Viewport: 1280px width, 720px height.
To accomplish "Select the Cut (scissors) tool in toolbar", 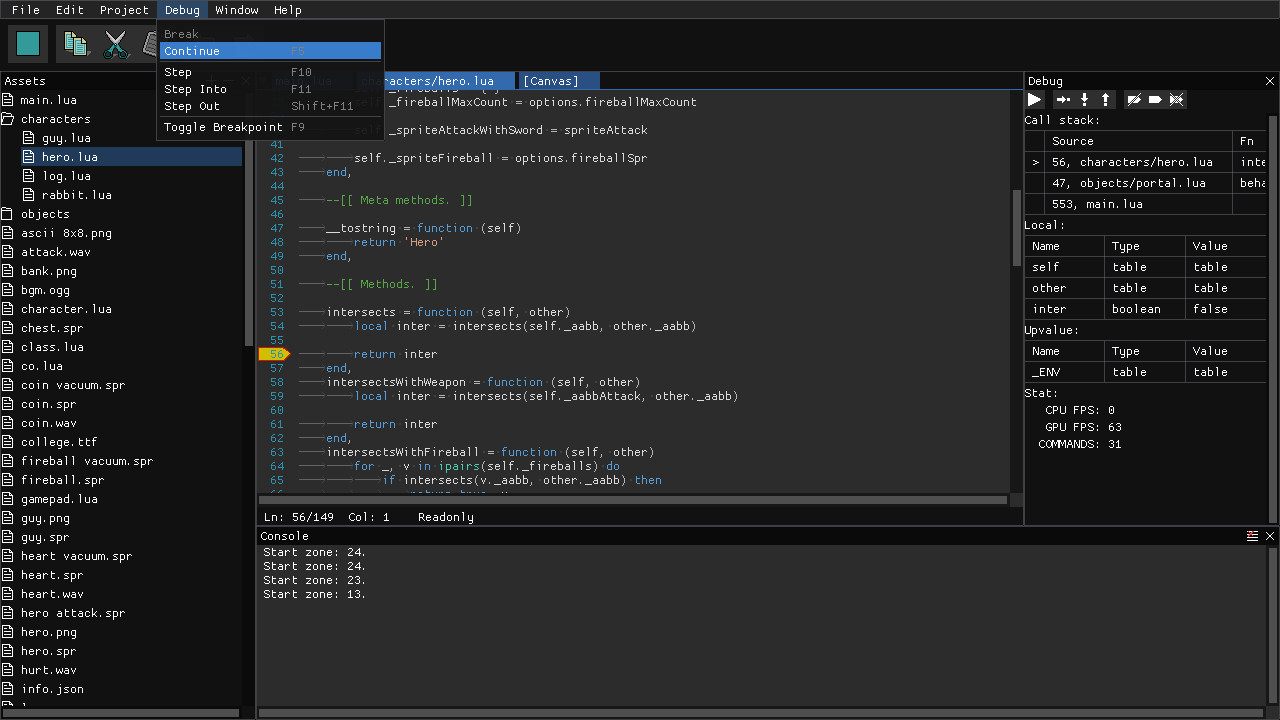I will click(x=116, y=43).
